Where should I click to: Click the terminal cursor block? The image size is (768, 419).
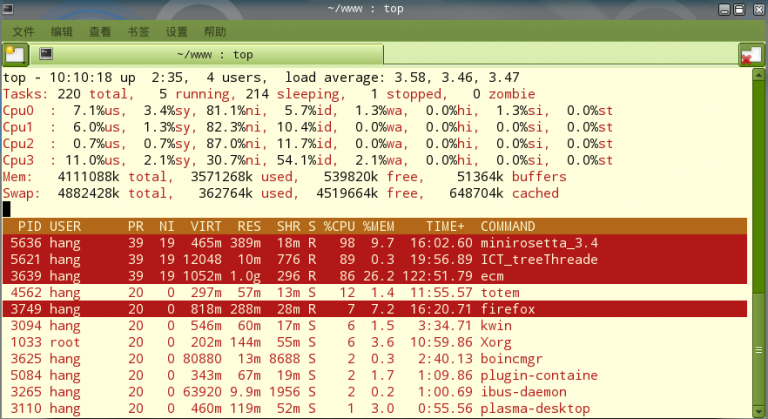(x=6, y=210)
